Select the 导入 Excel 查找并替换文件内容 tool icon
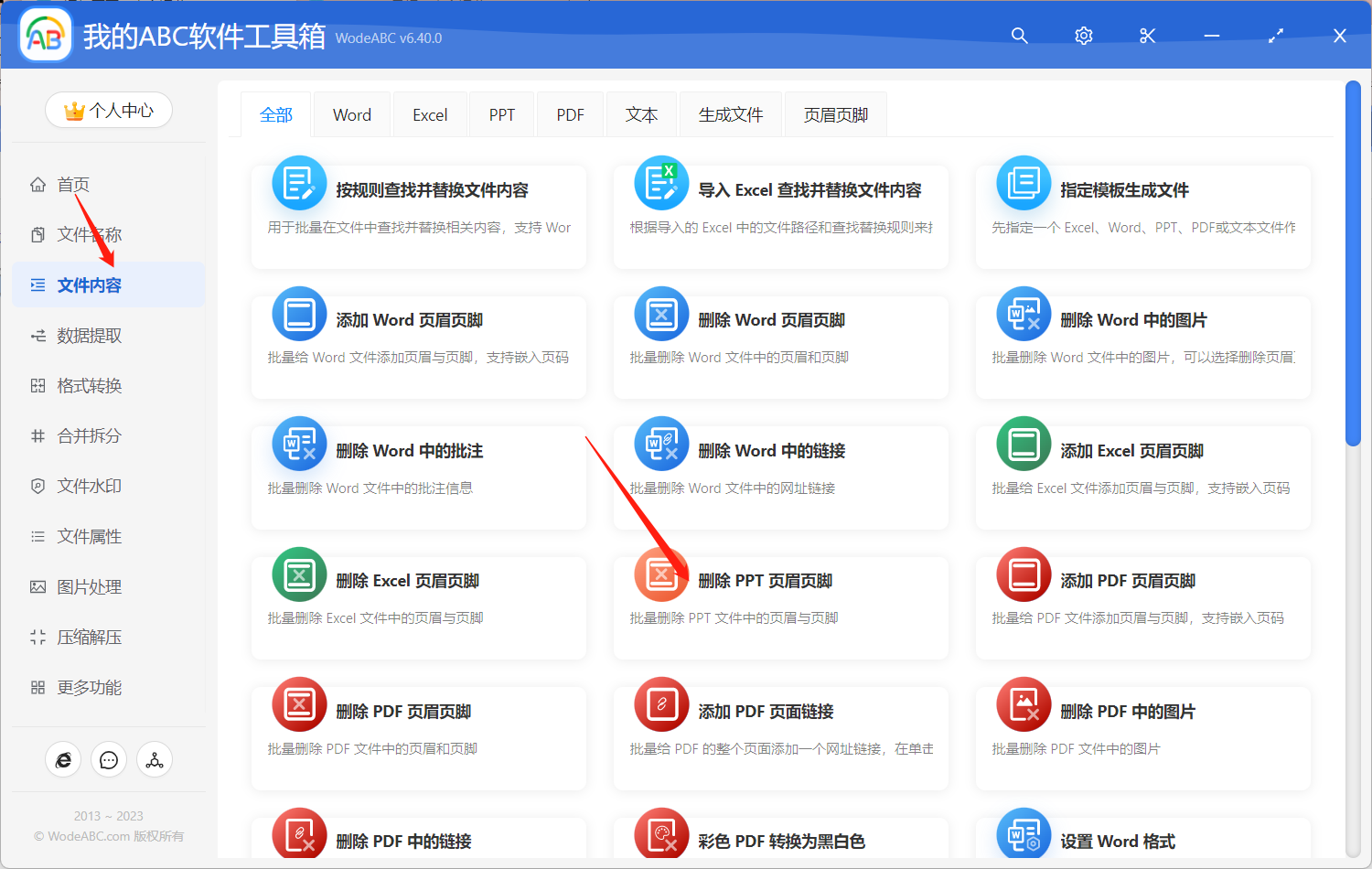The image size is (1372, 869). (661, 183)
